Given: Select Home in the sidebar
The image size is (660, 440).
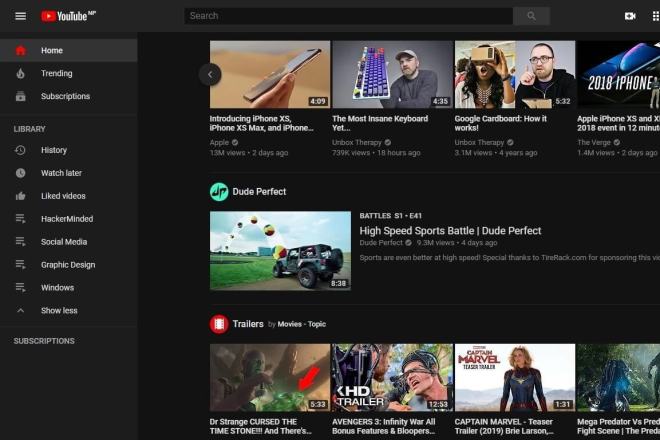Looking at the screenshot, I should point(69,51).
